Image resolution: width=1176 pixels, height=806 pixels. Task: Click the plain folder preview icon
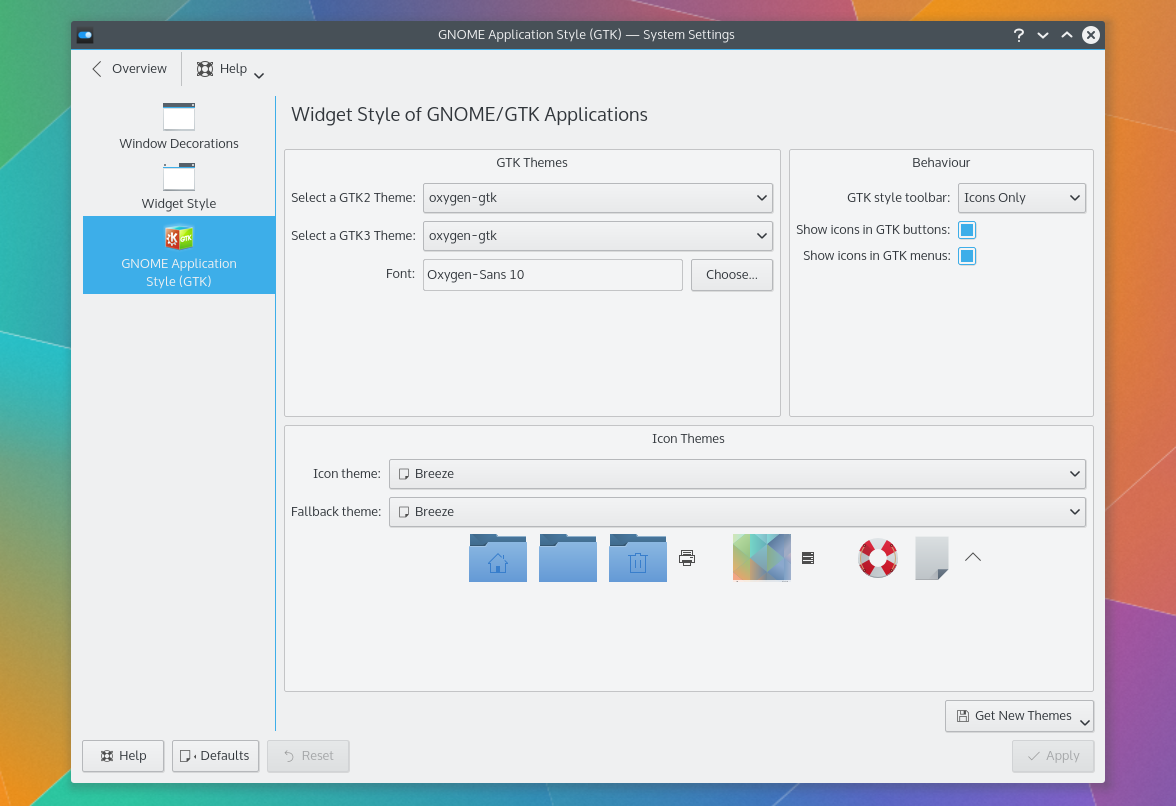tap(568, 558)
